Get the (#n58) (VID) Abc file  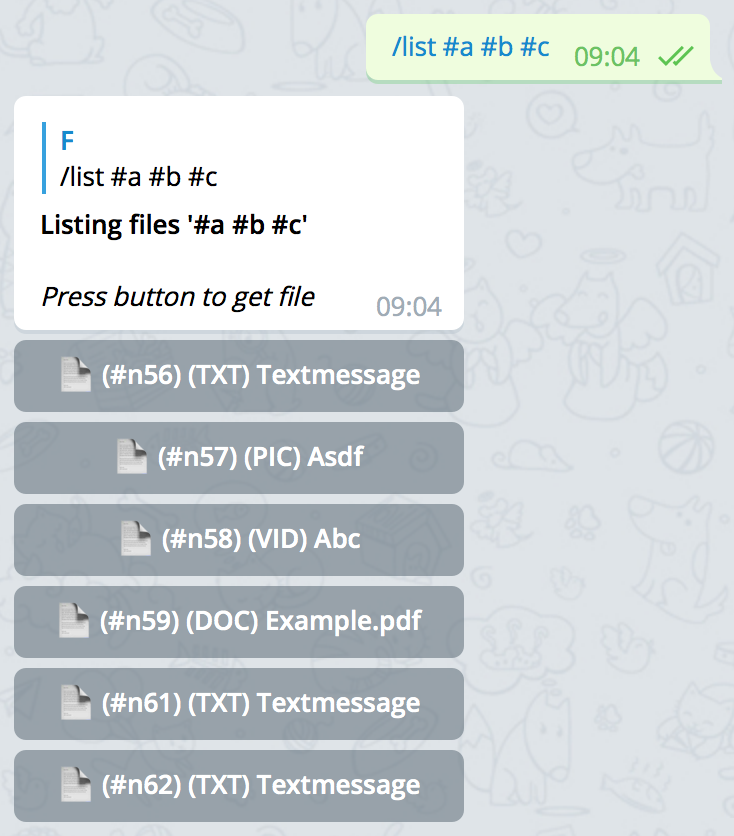(239, 540)
